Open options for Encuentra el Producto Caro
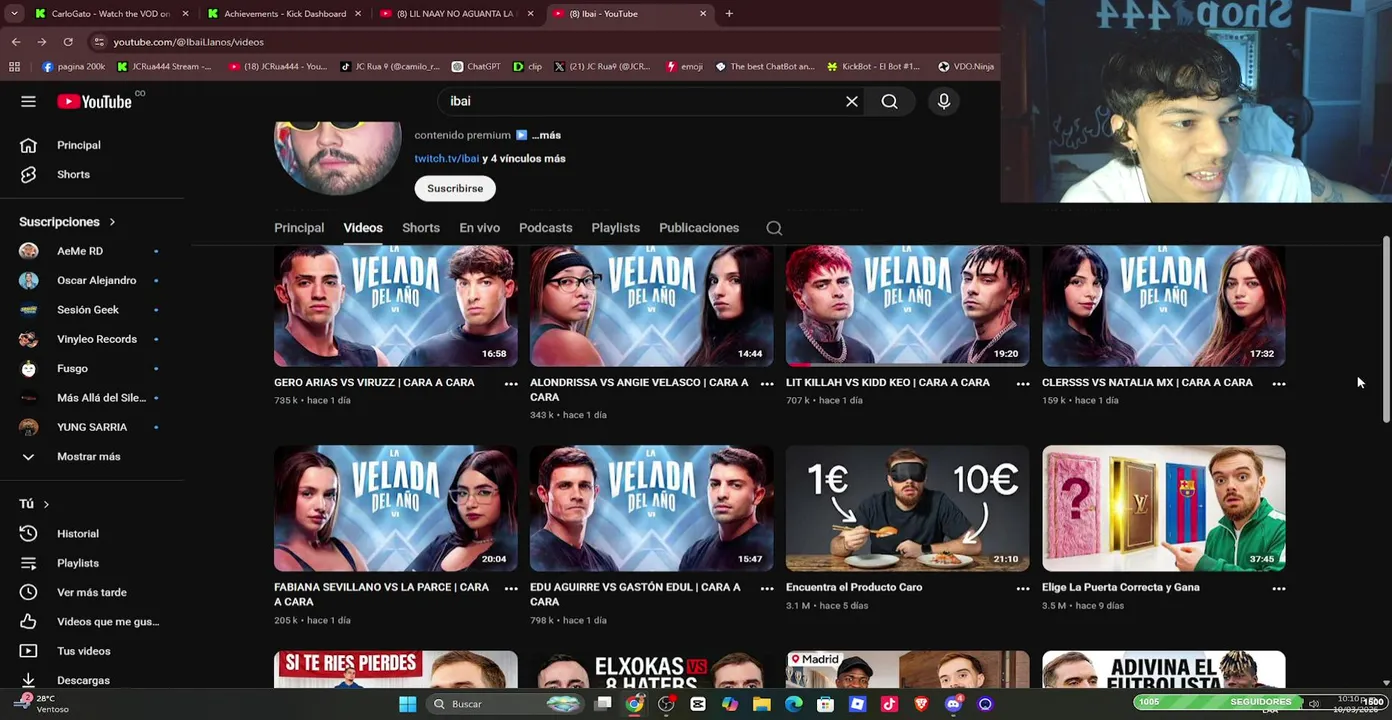 1023,588
